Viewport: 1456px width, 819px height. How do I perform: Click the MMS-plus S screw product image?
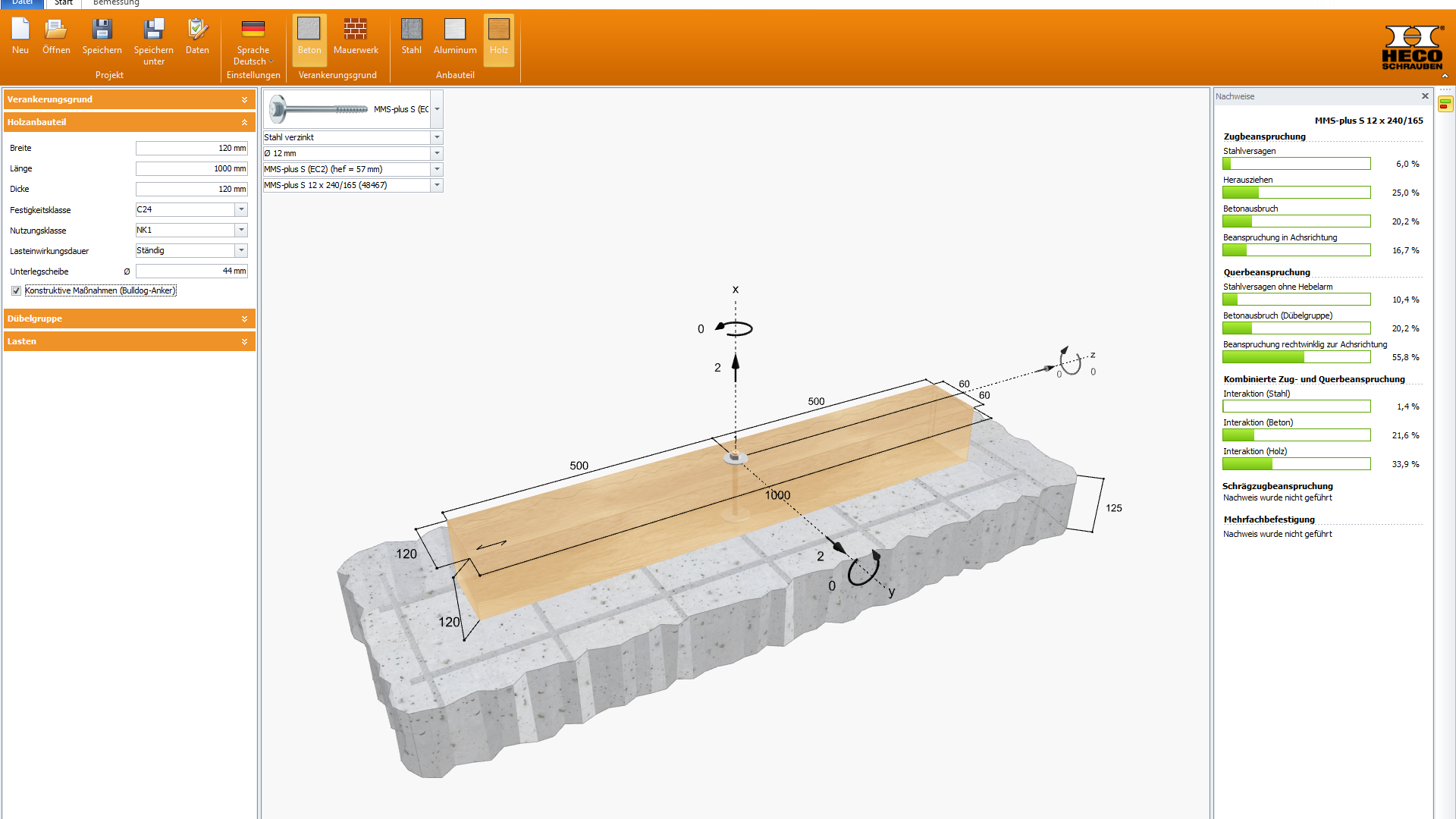tap(320, 109)
